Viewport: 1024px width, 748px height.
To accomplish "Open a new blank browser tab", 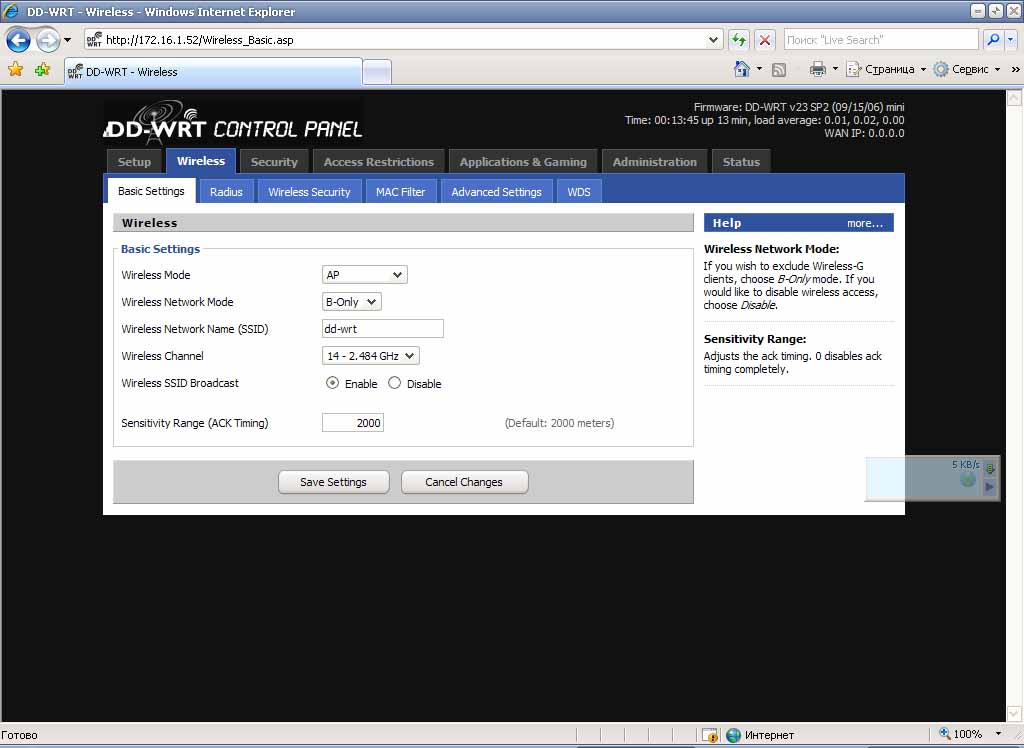I will [377, 73].
